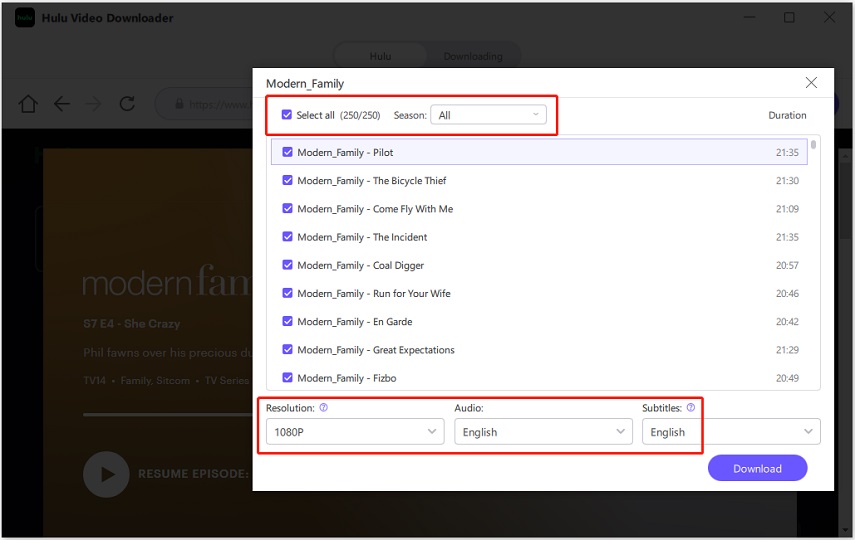Play the episode with Resume play button
Image resolution: width=855 pixels, height=540 pixels.
(x=106, y=474)
